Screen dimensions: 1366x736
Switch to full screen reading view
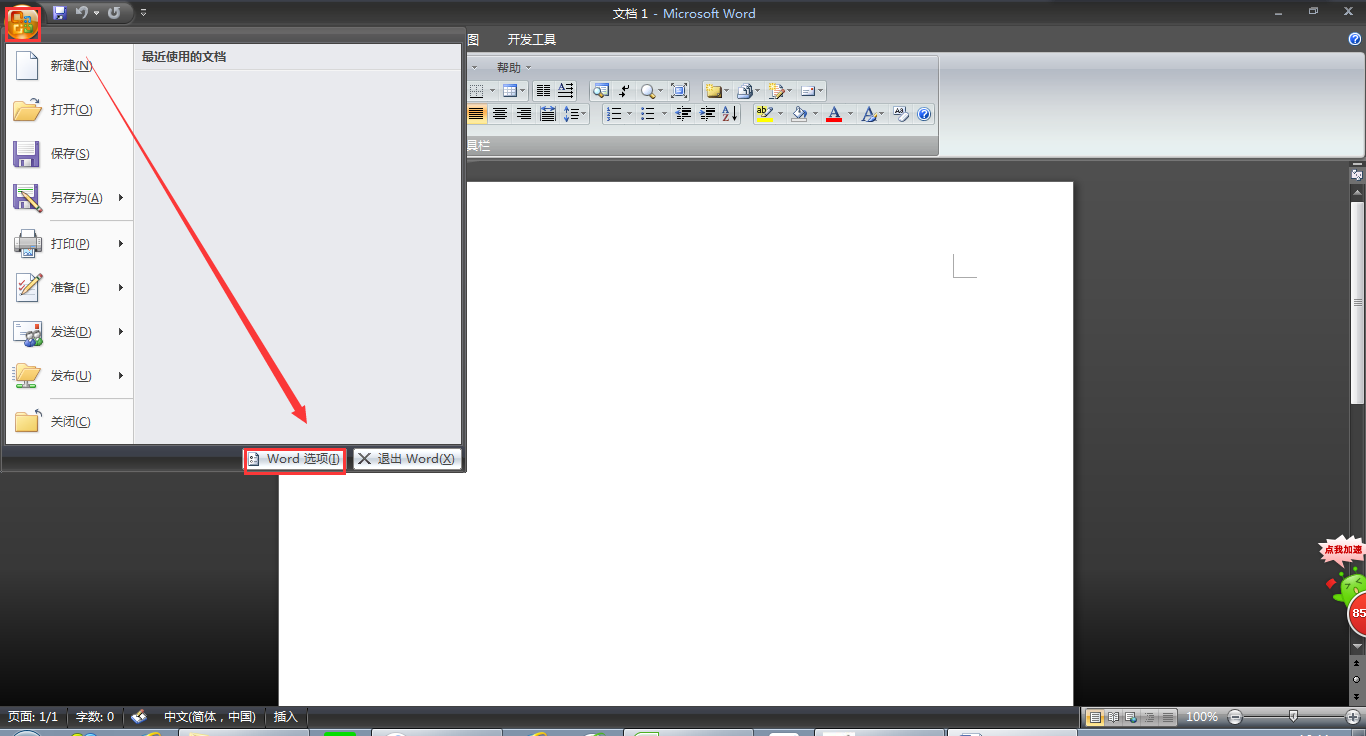(1112, 717)
